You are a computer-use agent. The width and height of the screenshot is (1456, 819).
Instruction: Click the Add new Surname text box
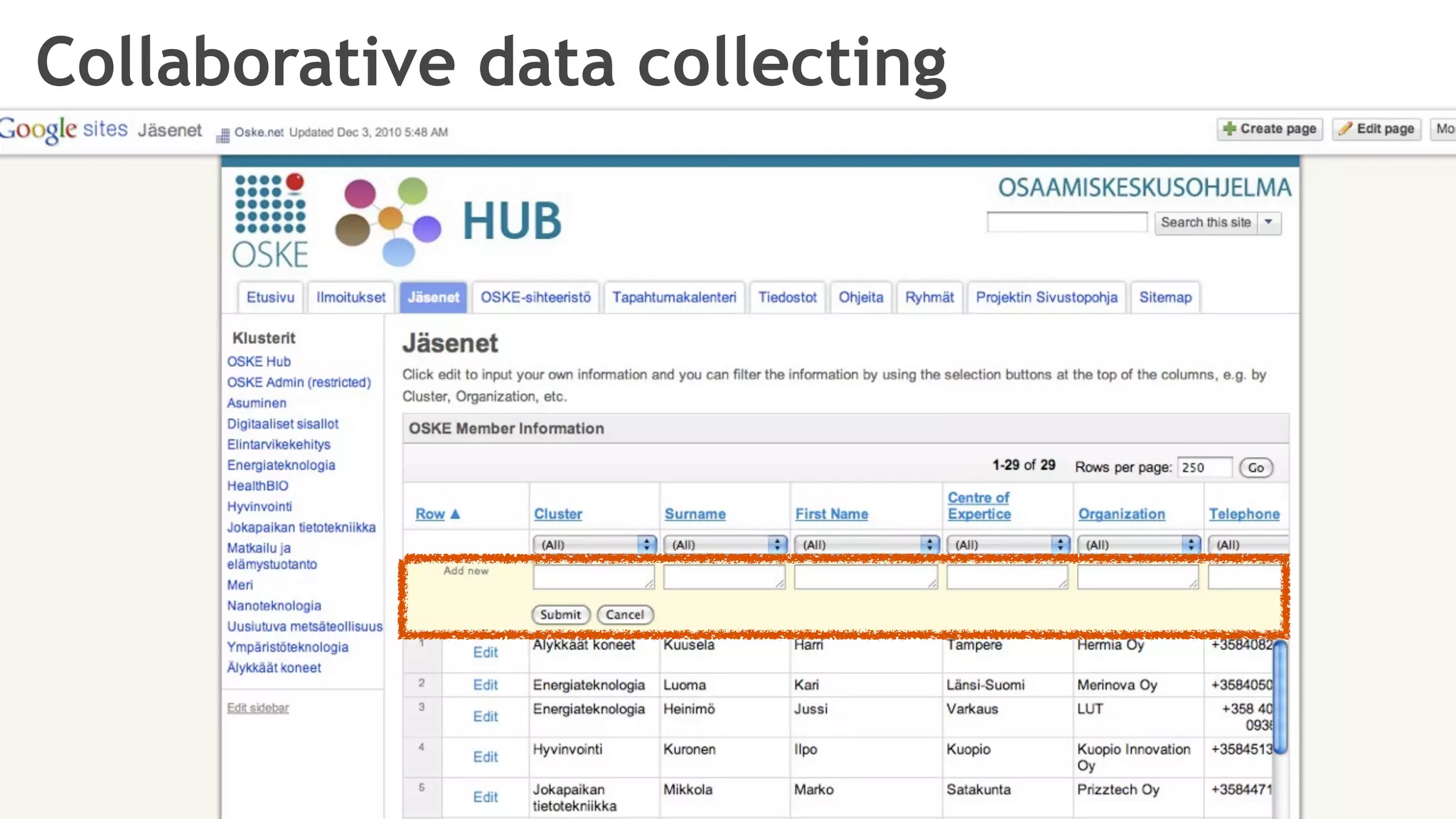(x=724, y=577)
